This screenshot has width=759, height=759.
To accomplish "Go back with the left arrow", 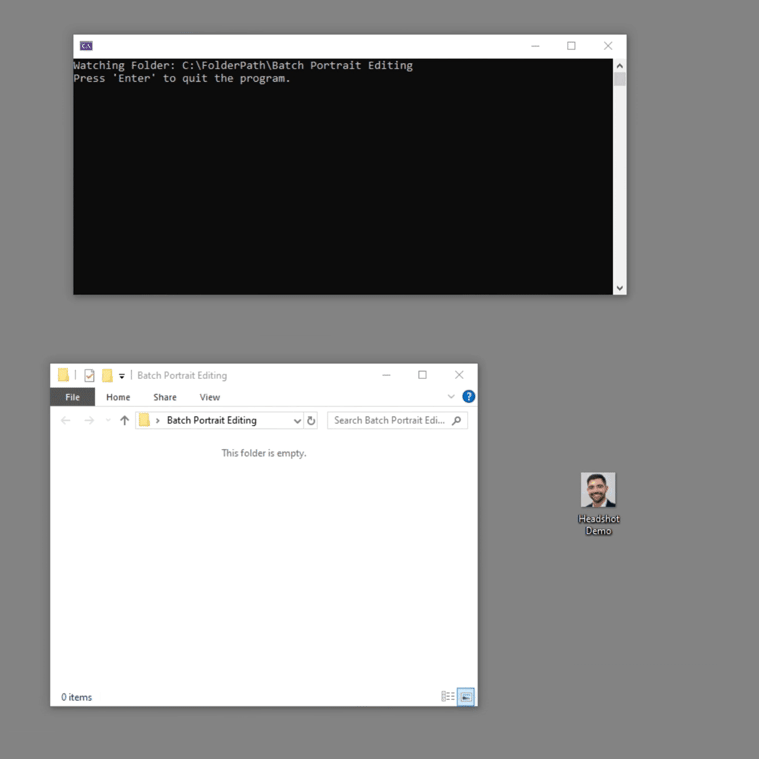I will (x=66, y=421).
